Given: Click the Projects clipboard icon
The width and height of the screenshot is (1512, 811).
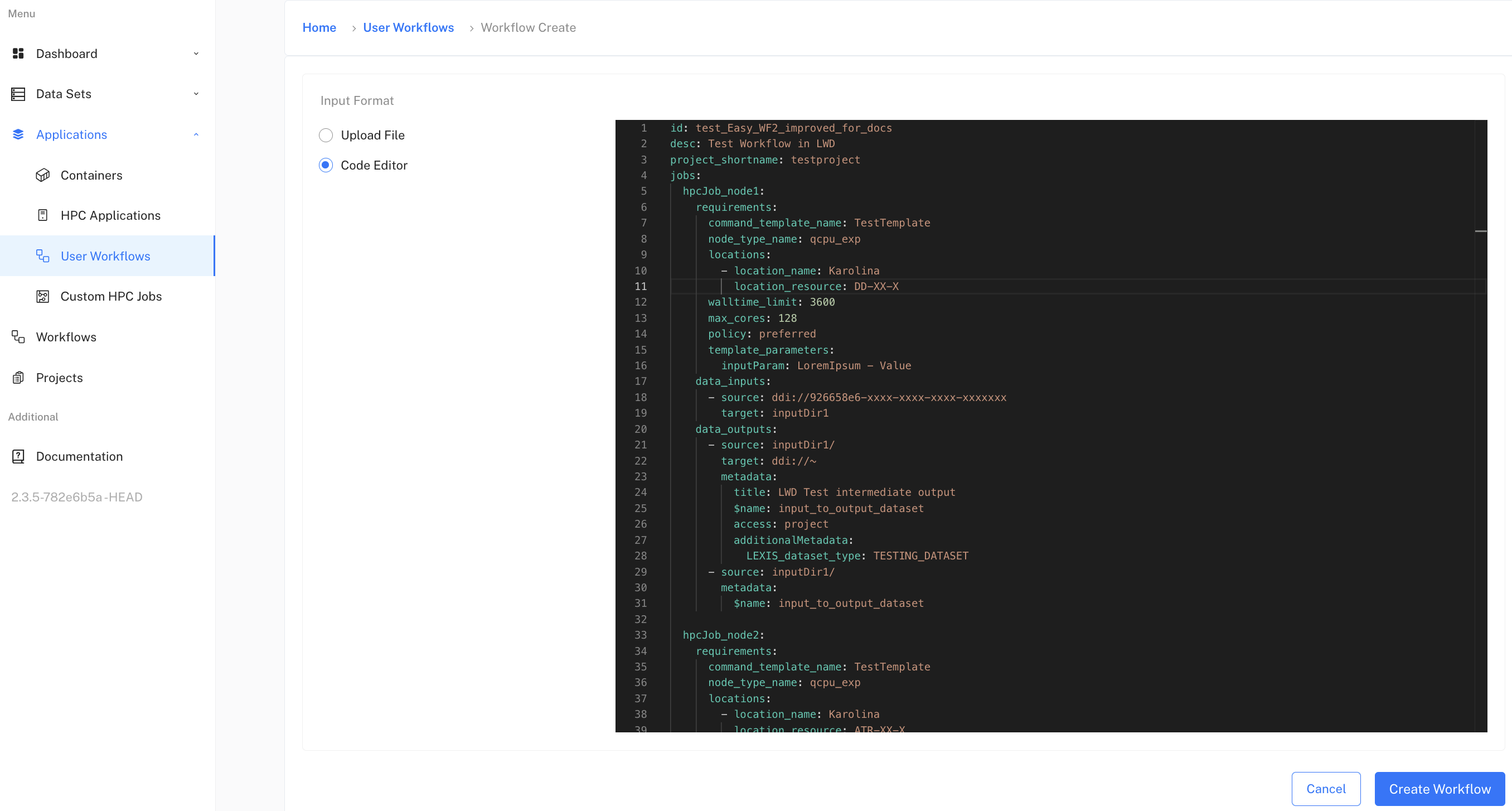Looking at the screenshot, I should (x=18, y=378).
